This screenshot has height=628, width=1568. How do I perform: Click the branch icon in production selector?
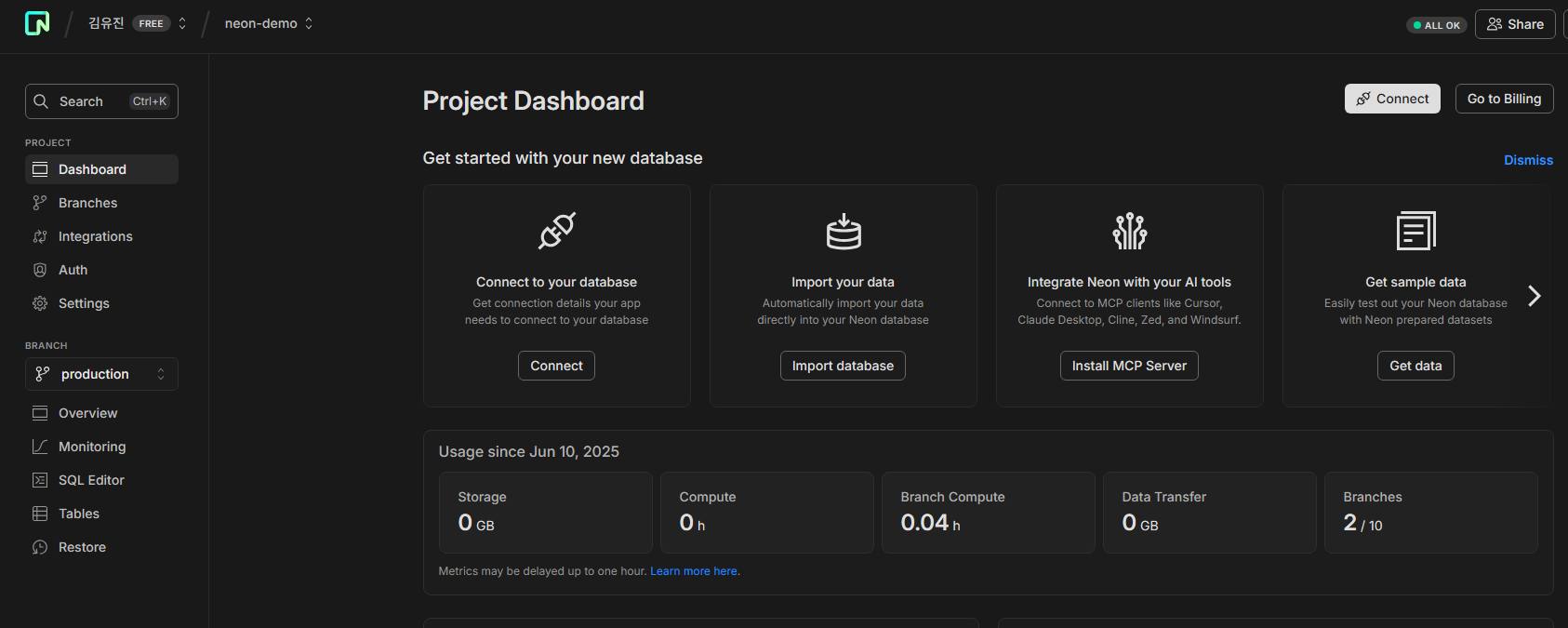click(x=43, y=374)
